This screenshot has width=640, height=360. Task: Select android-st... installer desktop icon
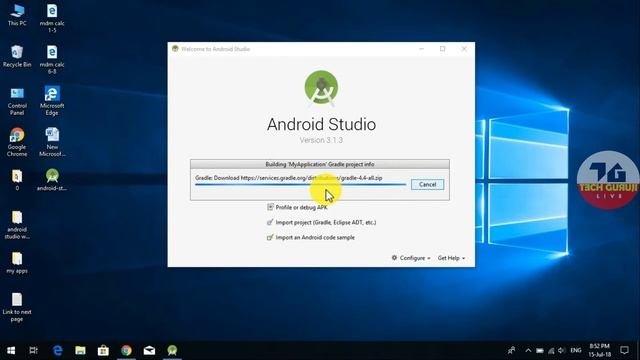(52, 180)
